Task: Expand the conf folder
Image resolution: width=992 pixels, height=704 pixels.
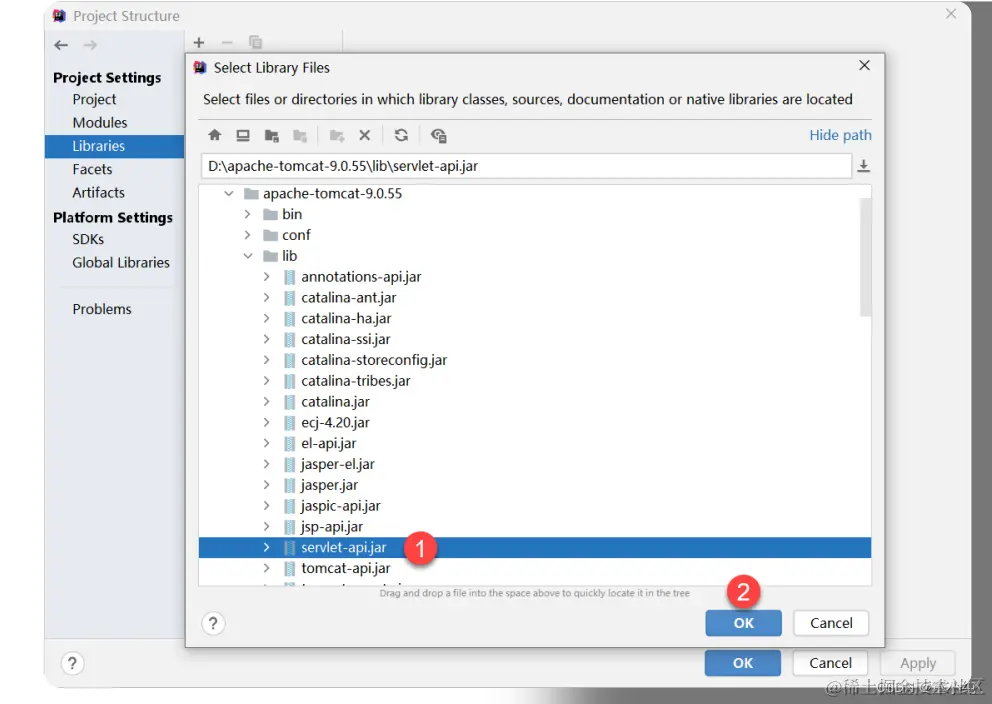Action: [247, 235]
